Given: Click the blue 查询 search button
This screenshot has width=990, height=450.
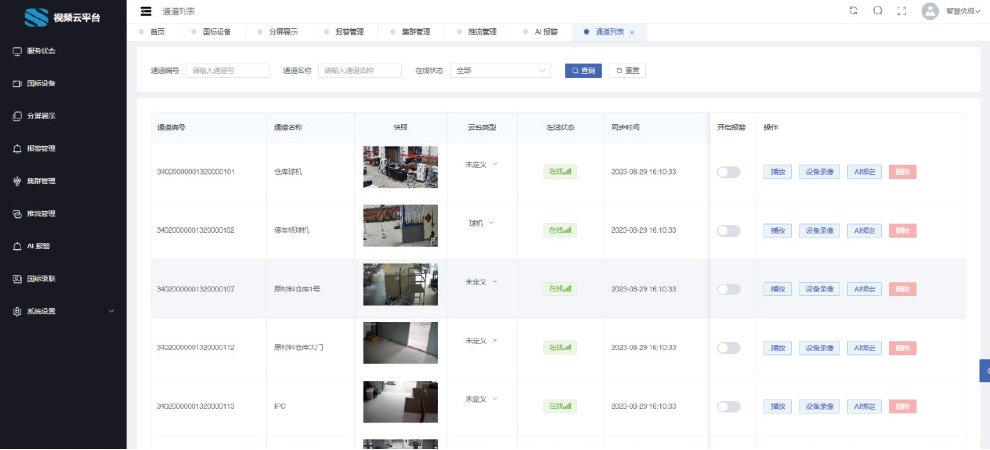Looking at the screenshot, I should click(583, 71).
